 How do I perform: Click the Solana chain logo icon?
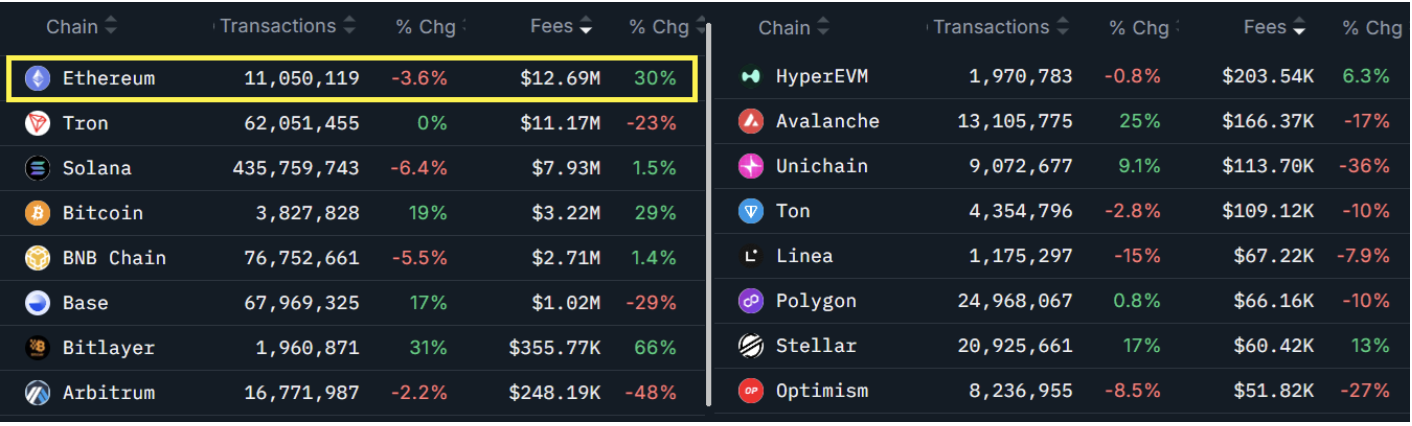pos(38,168)
